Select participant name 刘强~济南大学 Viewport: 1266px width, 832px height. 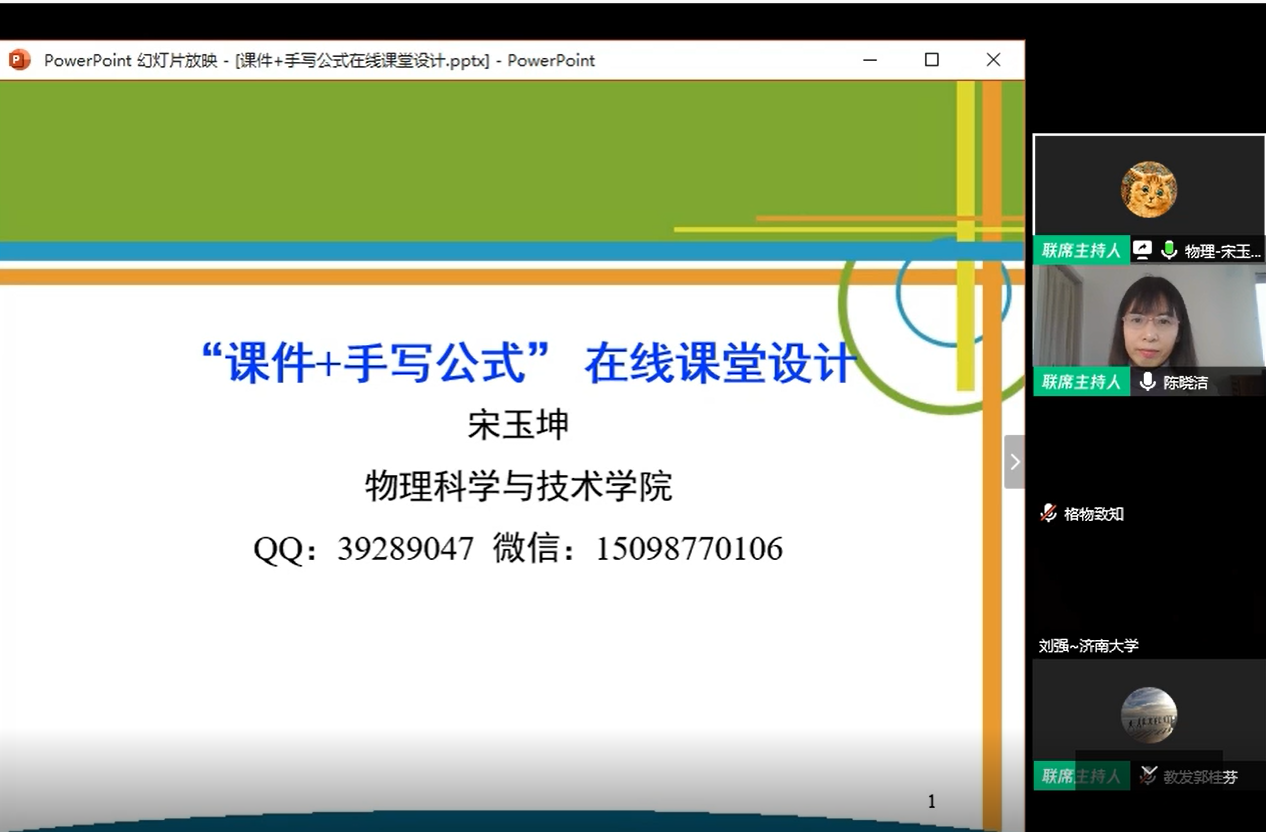point(1088,646)
